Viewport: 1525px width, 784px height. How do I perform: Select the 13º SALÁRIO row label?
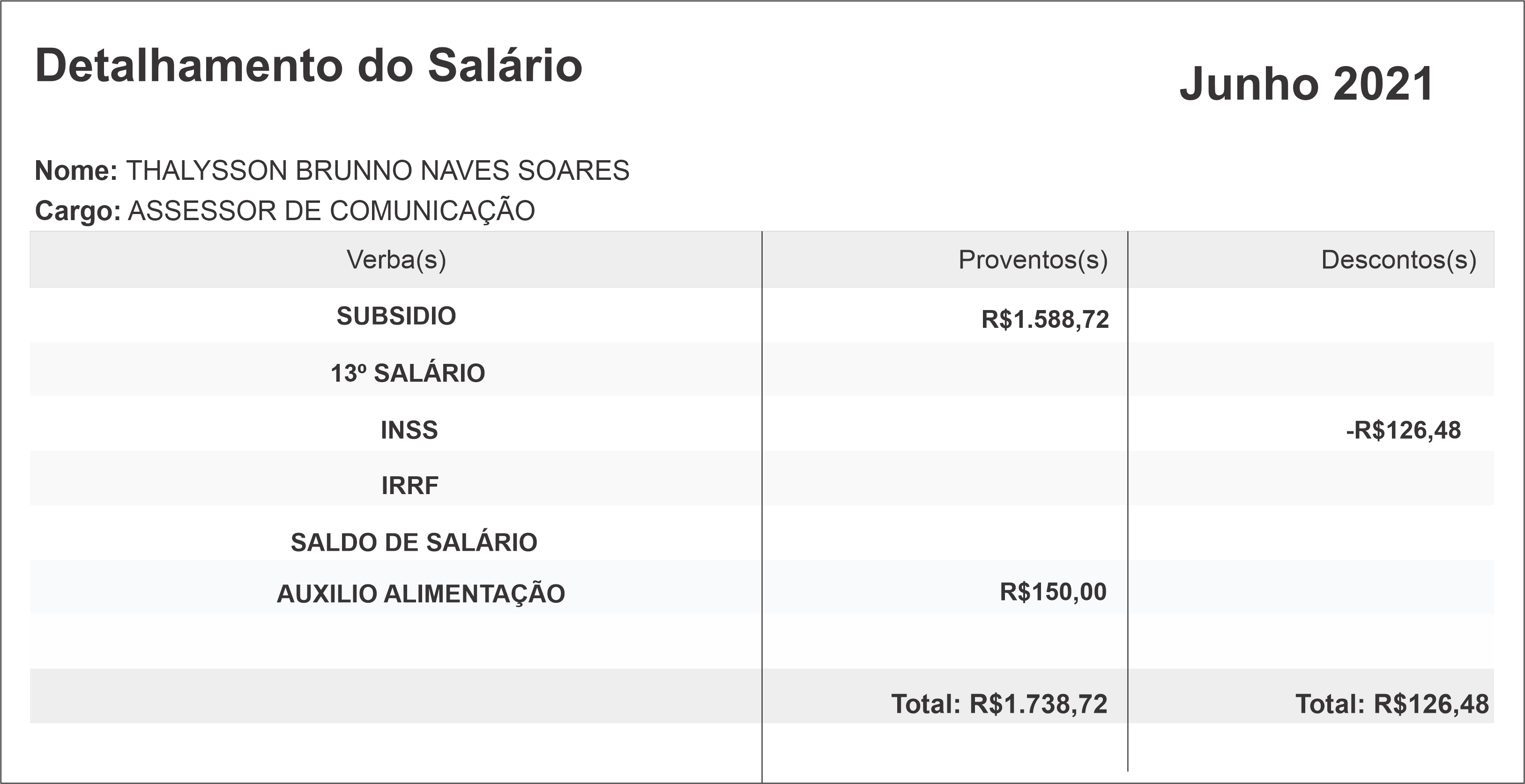(x=407, y=373)
